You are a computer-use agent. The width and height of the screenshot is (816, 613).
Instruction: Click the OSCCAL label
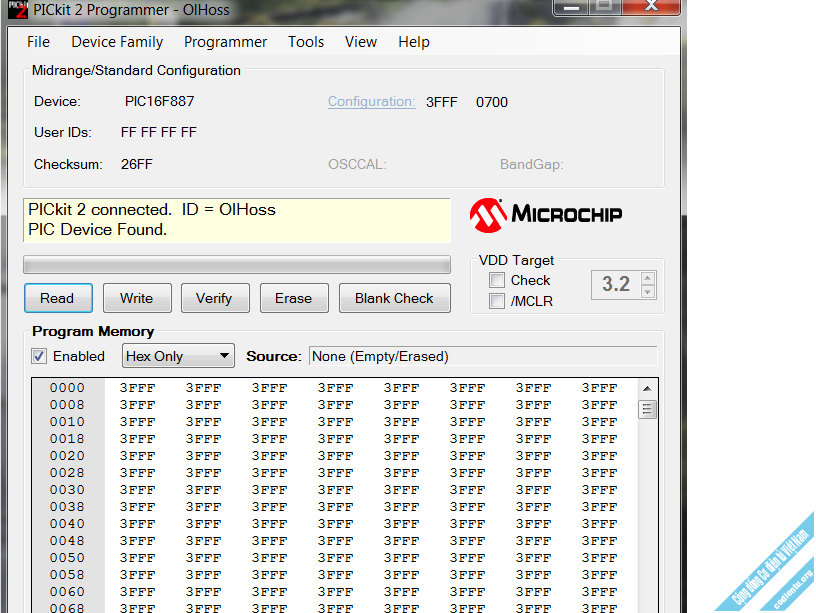click(357, 164)
